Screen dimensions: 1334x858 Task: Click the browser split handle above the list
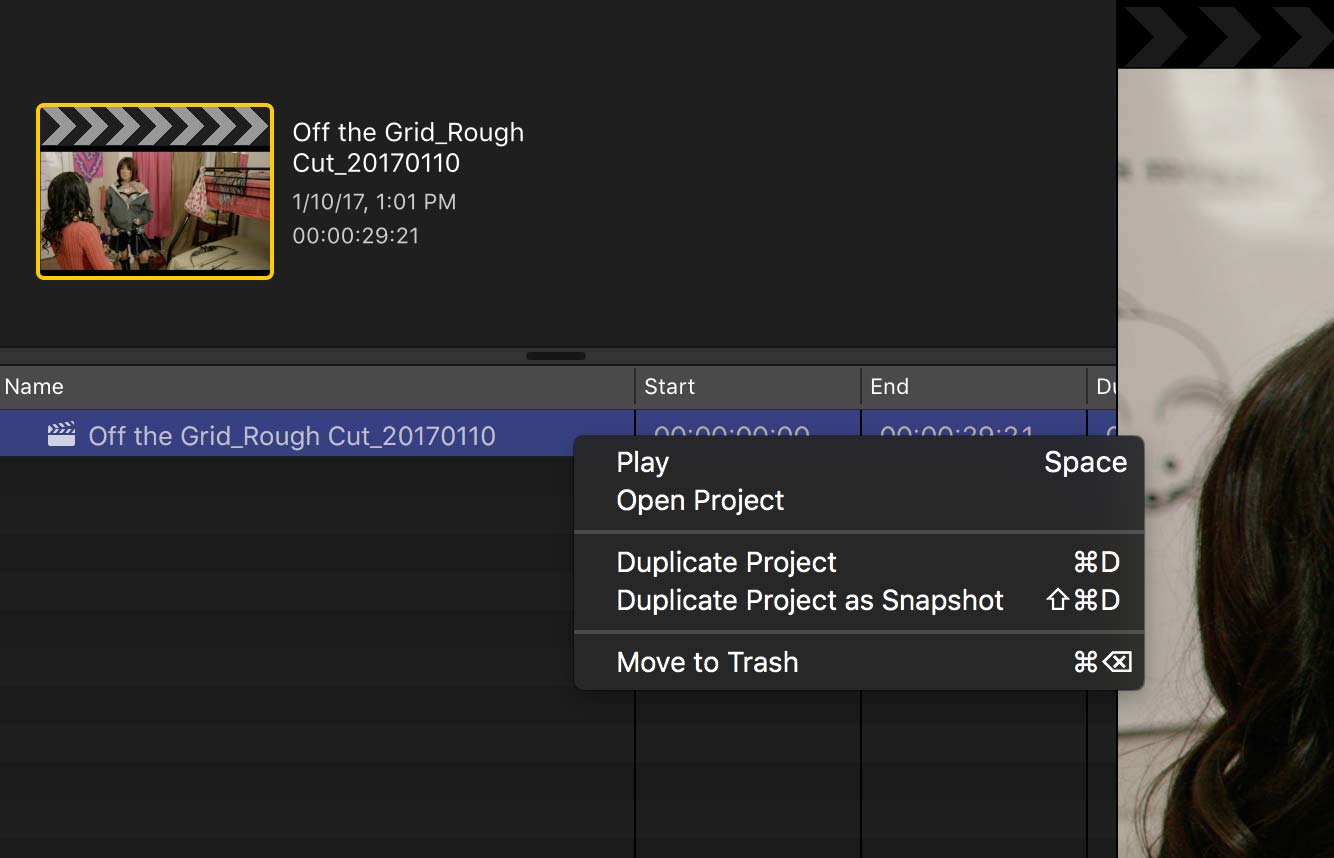tap(556, 355)
